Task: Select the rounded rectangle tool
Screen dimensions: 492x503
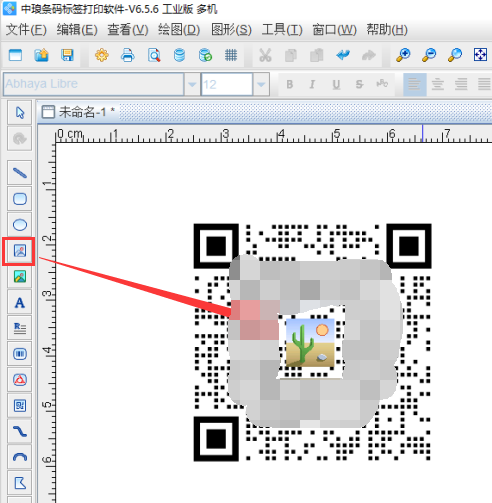Action: click(20, 199)
